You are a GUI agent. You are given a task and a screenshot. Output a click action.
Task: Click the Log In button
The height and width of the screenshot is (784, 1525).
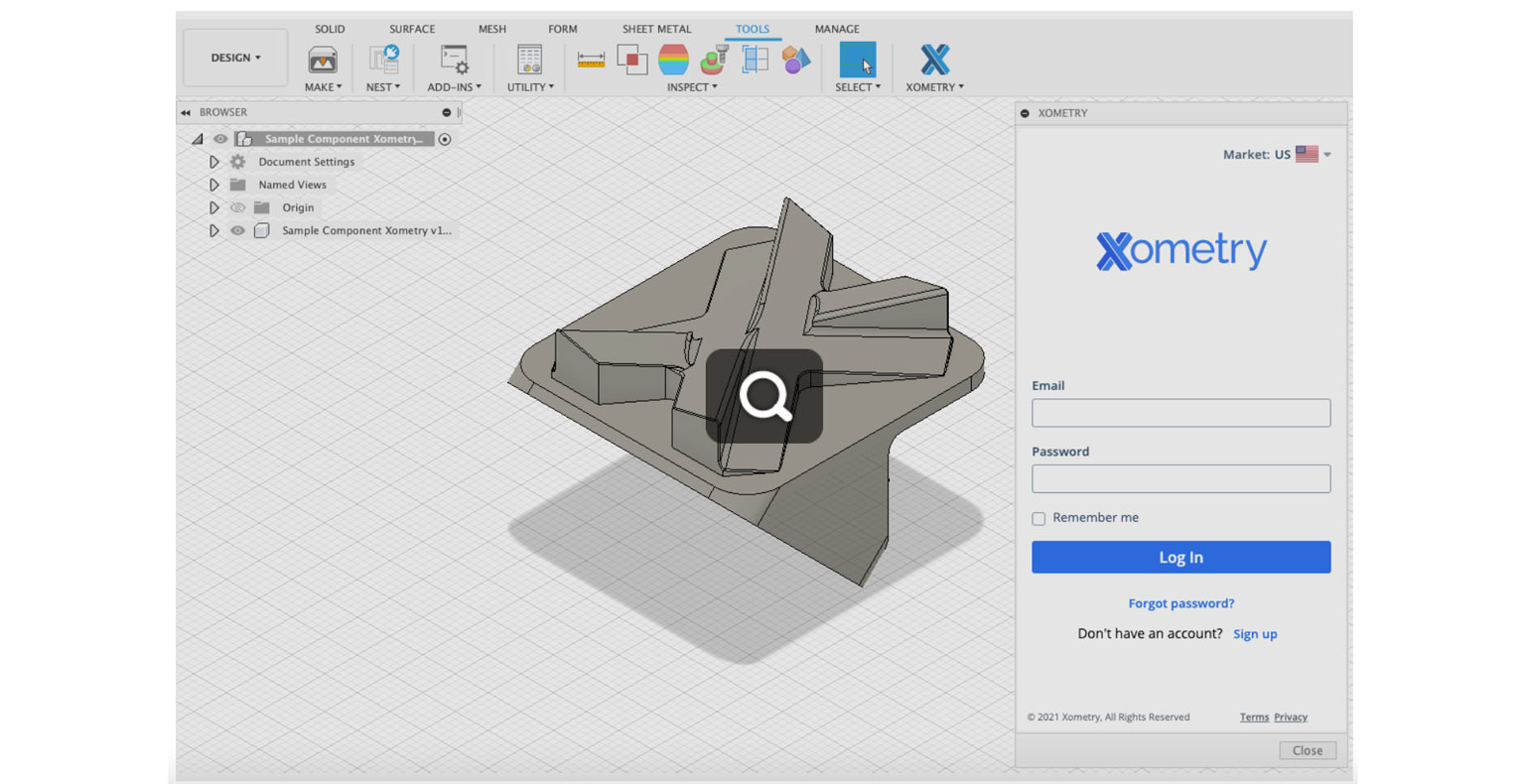[x=1180, y=557]
